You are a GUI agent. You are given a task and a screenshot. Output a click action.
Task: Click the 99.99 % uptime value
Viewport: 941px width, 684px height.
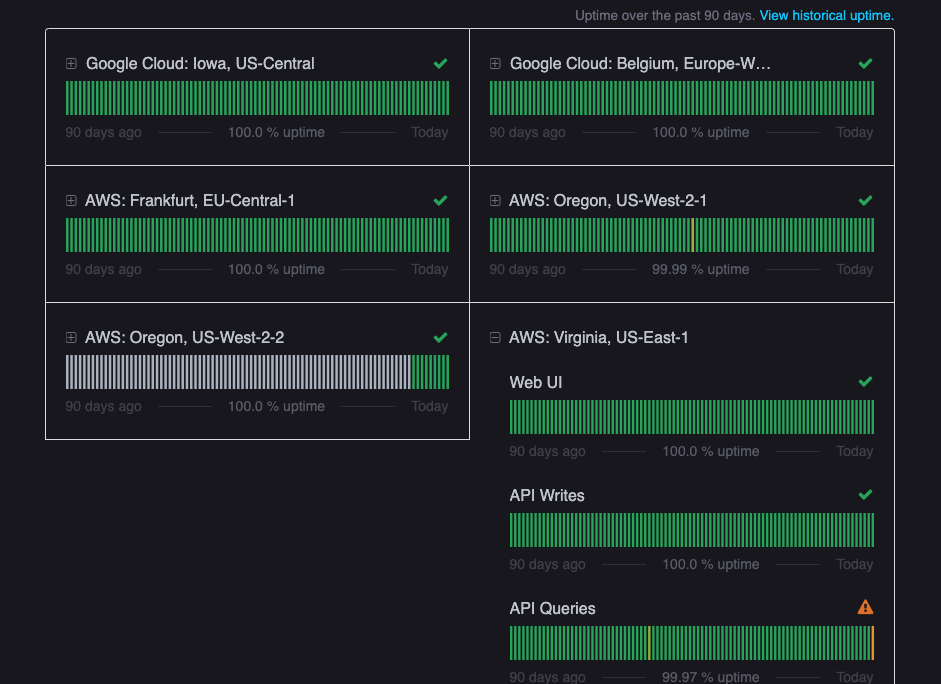pyautogui.click(x=700, y=269)
